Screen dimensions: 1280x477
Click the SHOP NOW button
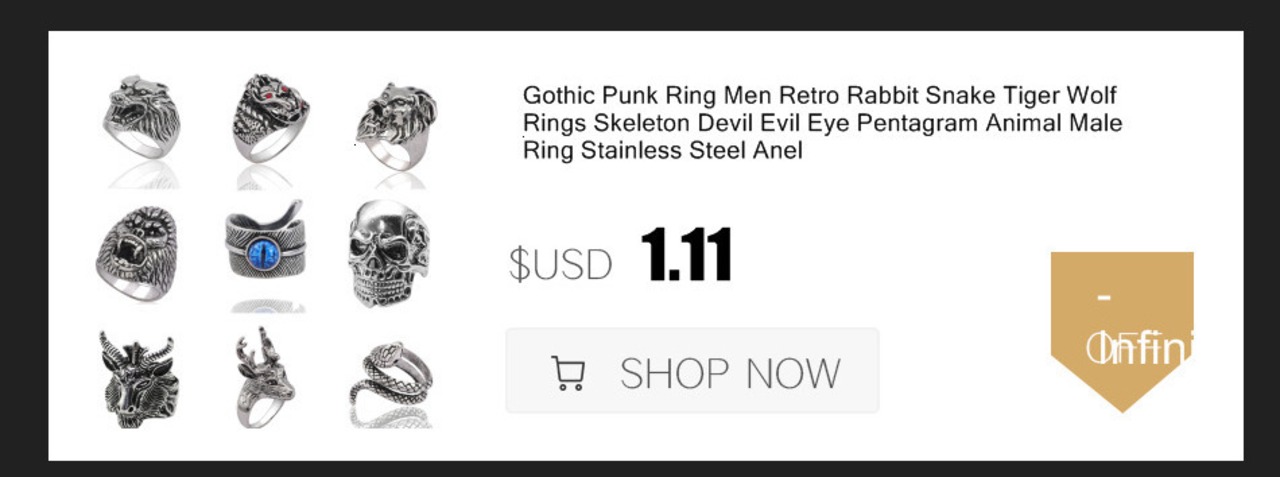pos(692,371)
